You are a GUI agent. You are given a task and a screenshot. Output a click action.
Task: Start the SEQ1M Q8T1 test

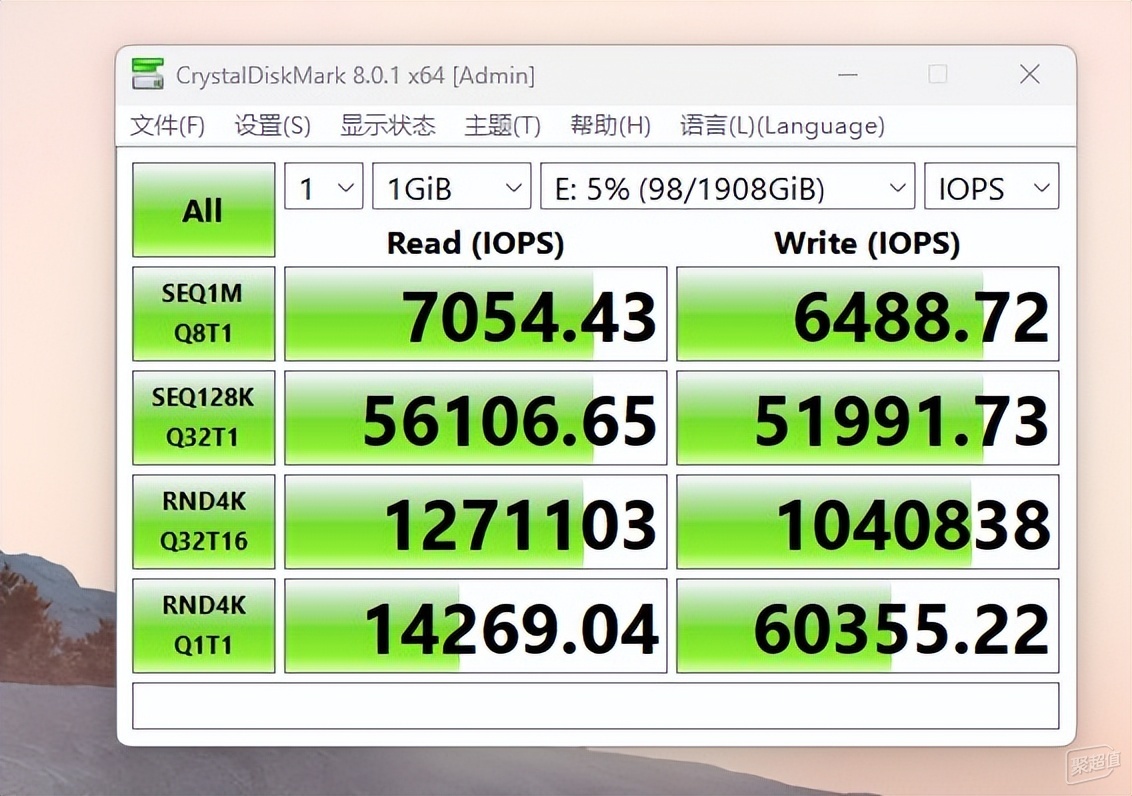point(203,313)
